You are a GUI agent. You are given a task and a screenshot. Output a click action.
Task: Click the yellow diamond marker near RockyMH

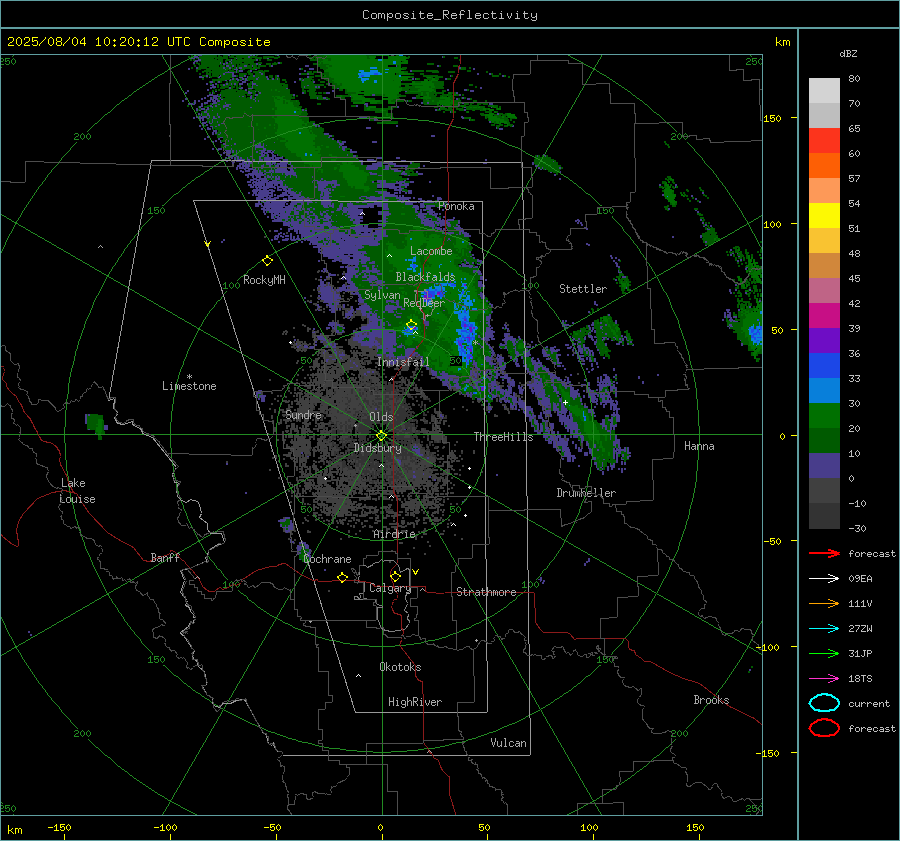pos(267,261)
